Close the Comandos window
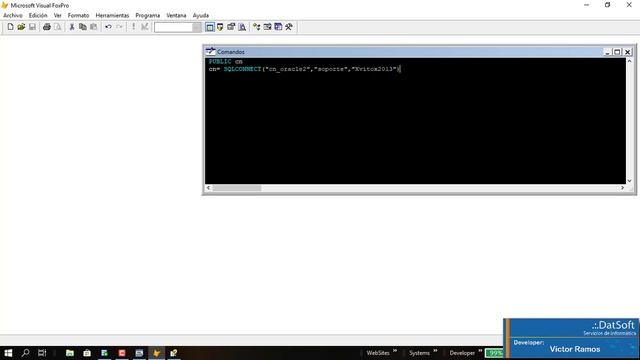This screenshot has height=360, width=640. [628, 52]
